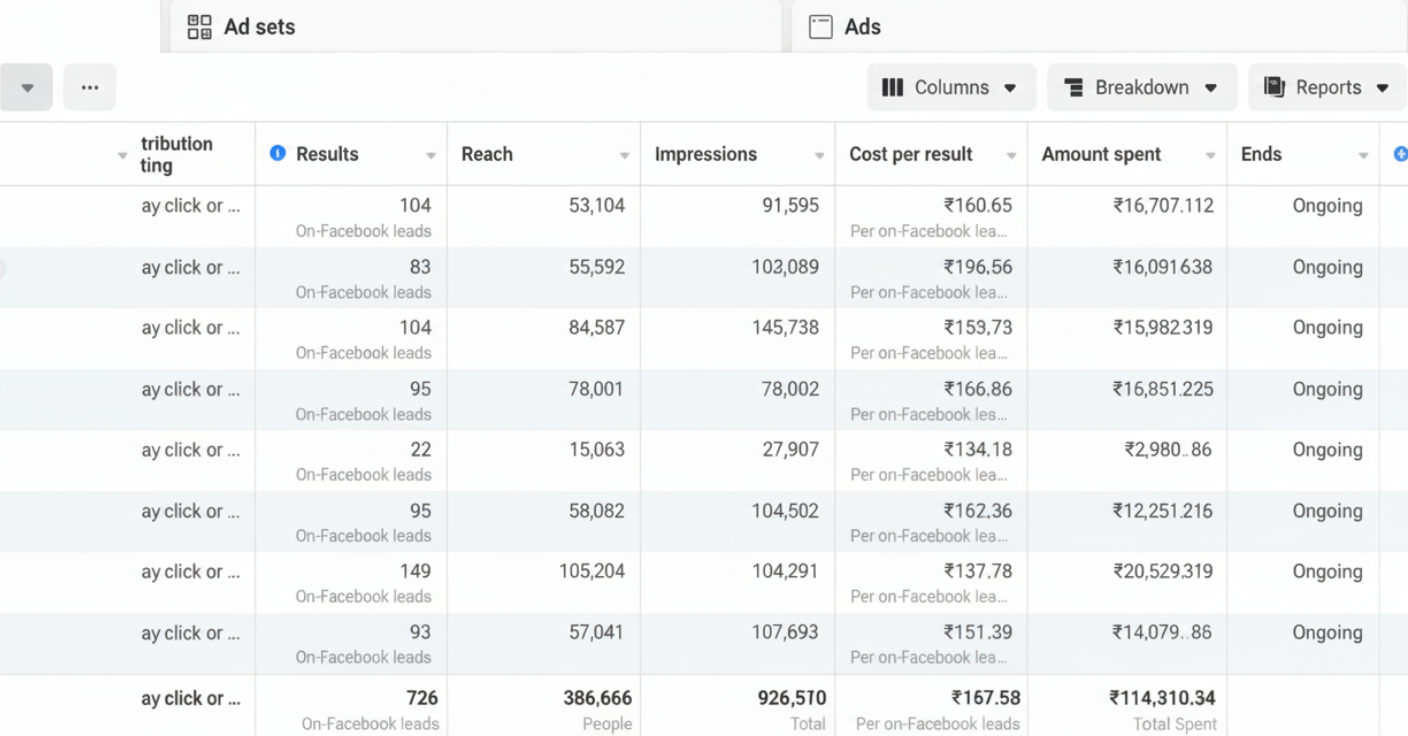
Task: Click the blue add-column plus icon
Action: [1400, 154]
